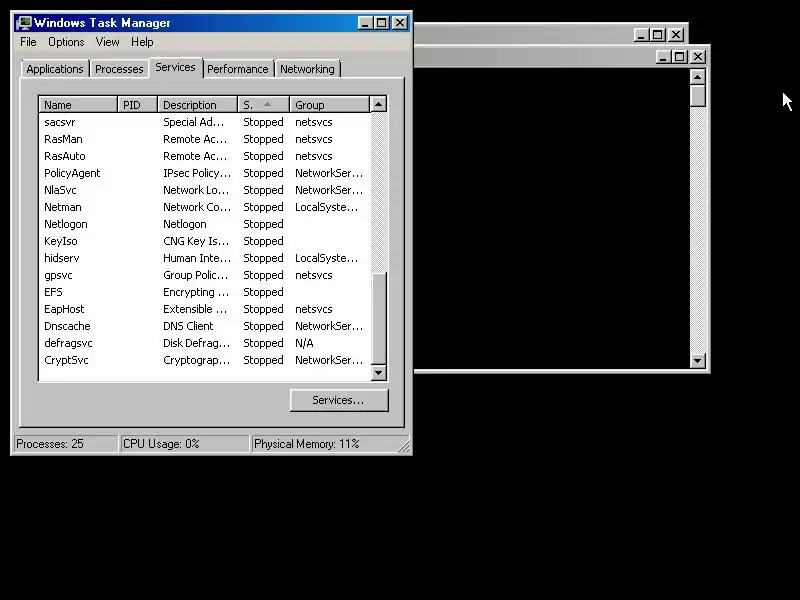
Task: Sort by the Status column header
Action: point(263,105)
